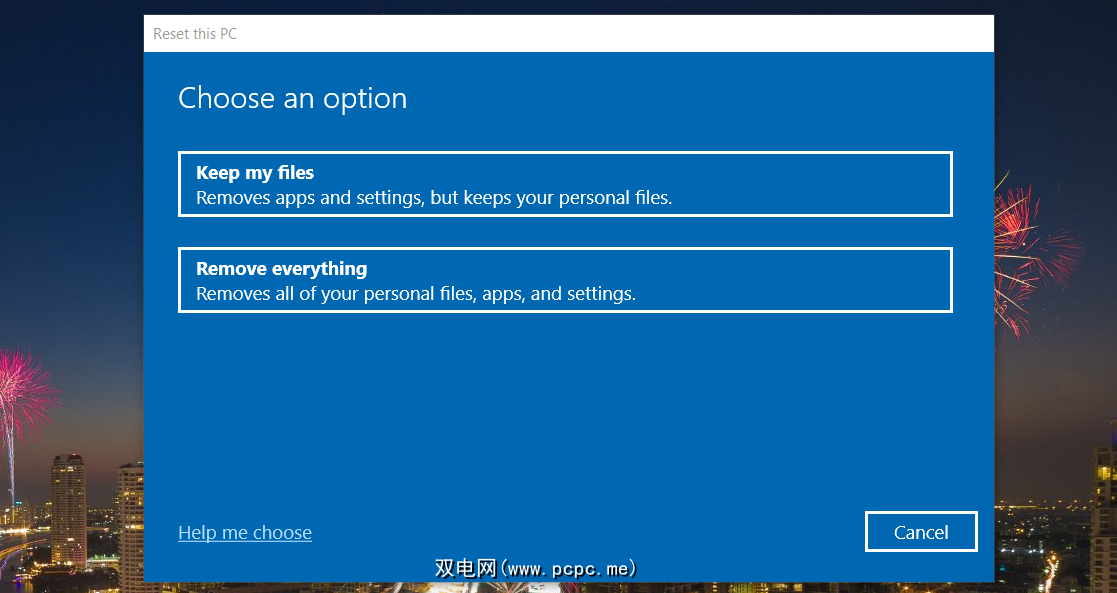The image size is (1117, 593).
Task: Click the tall lit building at lower left
Action: (x=68, y=510)
